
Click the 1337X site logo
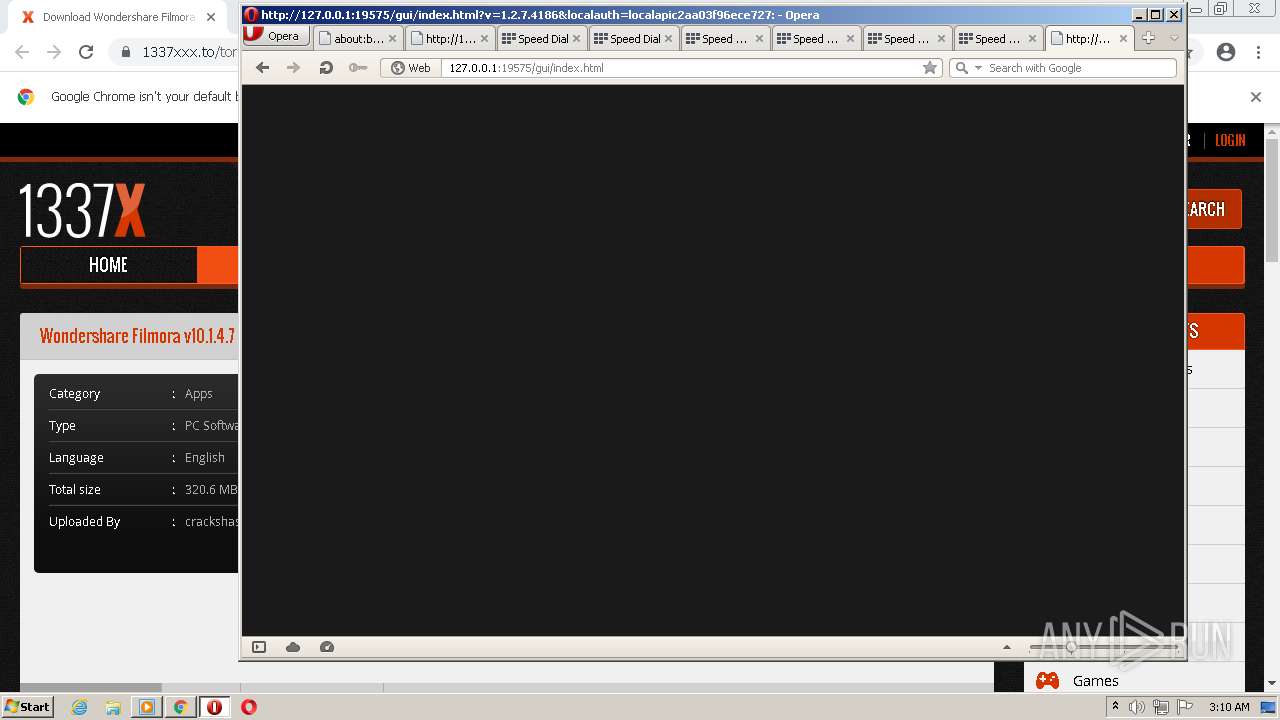click(83, 210)
